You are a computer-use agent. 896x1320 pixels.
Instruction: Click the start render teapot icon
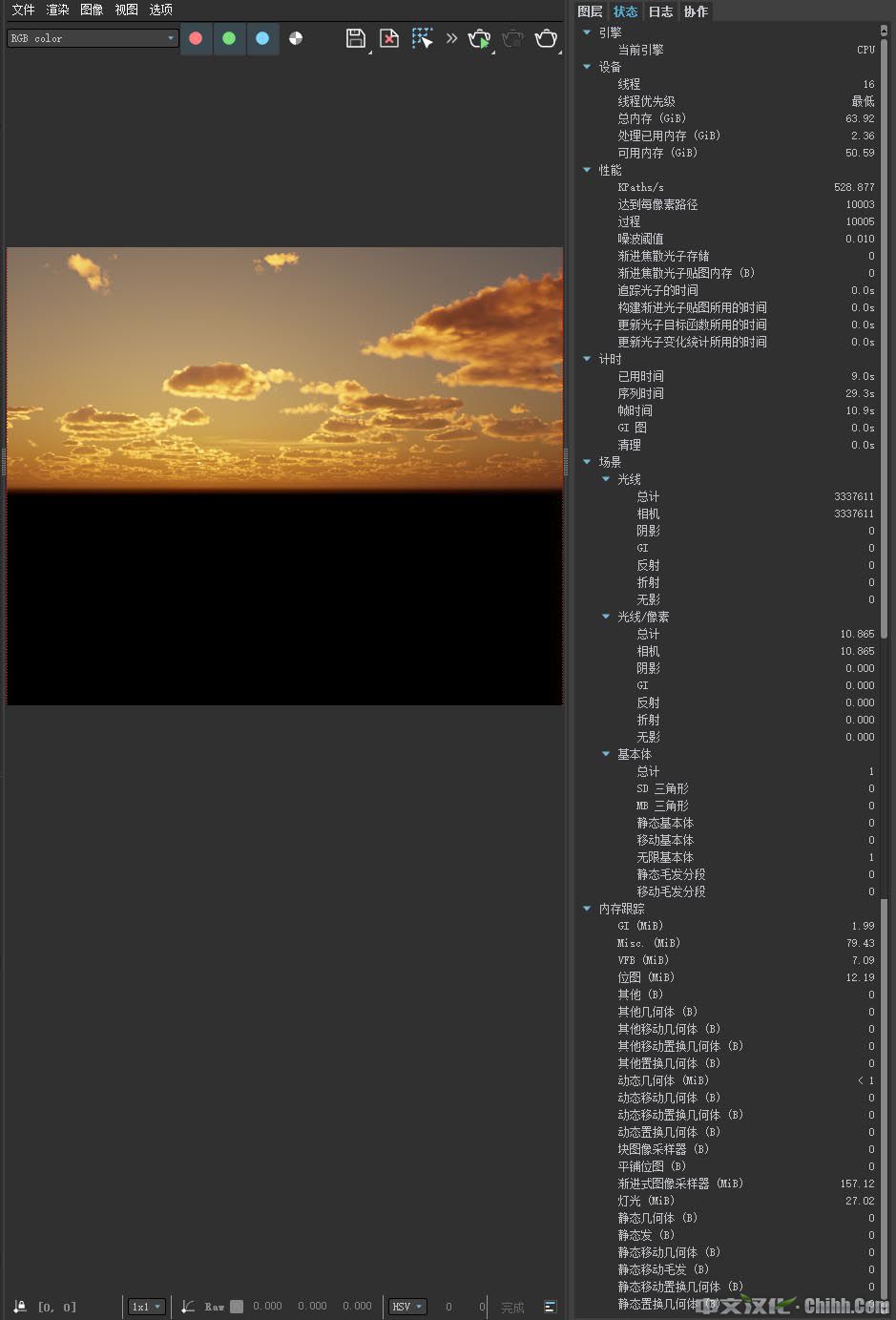[x=479, y=39]
